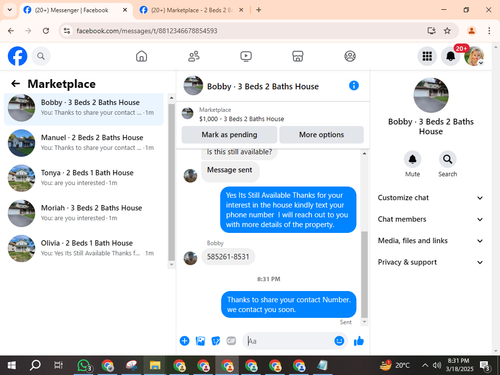The image size is (500, 375).
Task: Open the Facebook search magnifier
Action: [41, 56]
